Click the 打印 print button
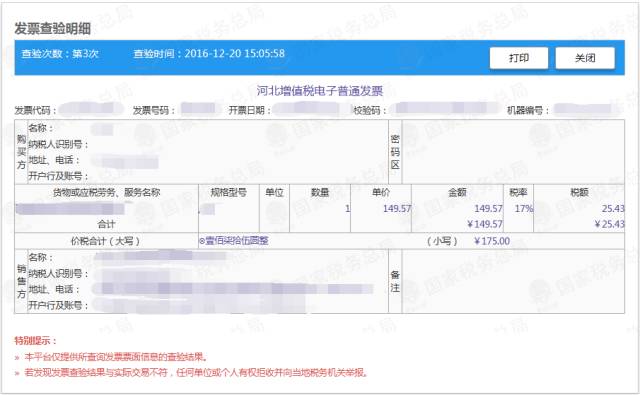 (x=519, y=58)
